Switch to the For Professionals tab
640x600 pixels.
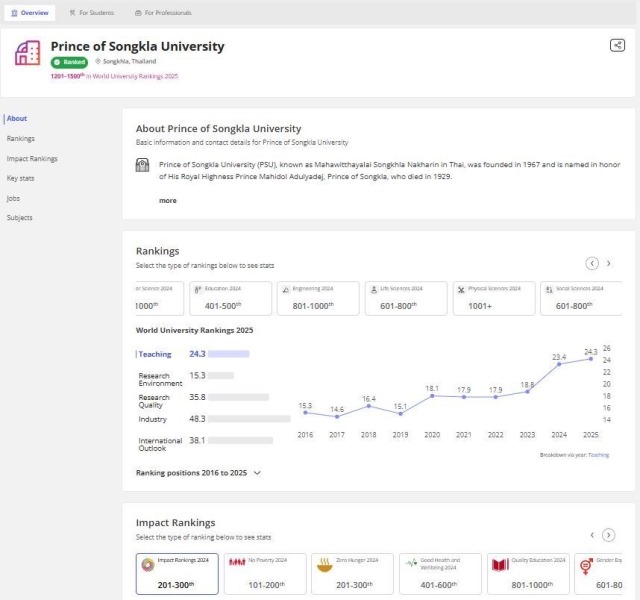pos(163,13)
